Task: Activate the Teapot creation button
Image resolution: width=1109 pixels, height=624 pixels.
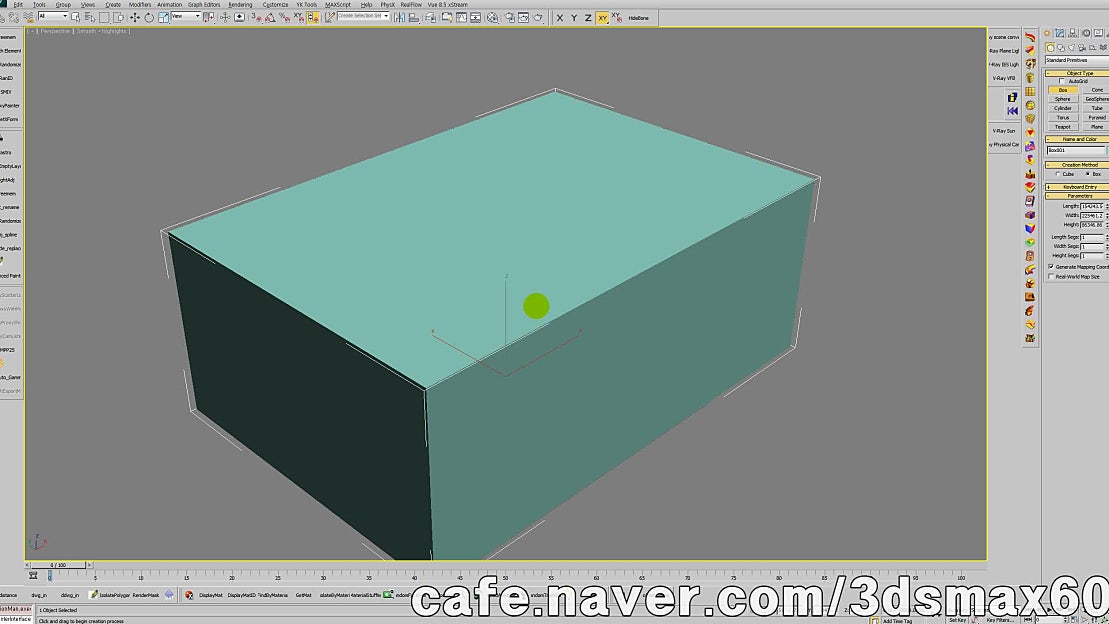Action: (1064, 125)
